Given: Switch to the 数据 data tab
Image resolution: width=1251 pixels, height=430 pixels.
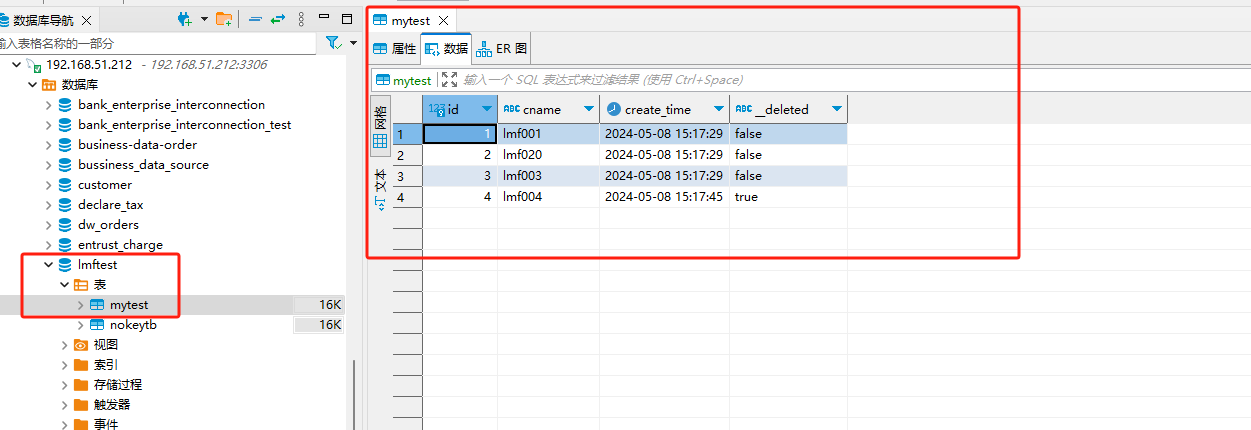Looking at the screenshot, I should pyautogui.click(x=446, y=48).
